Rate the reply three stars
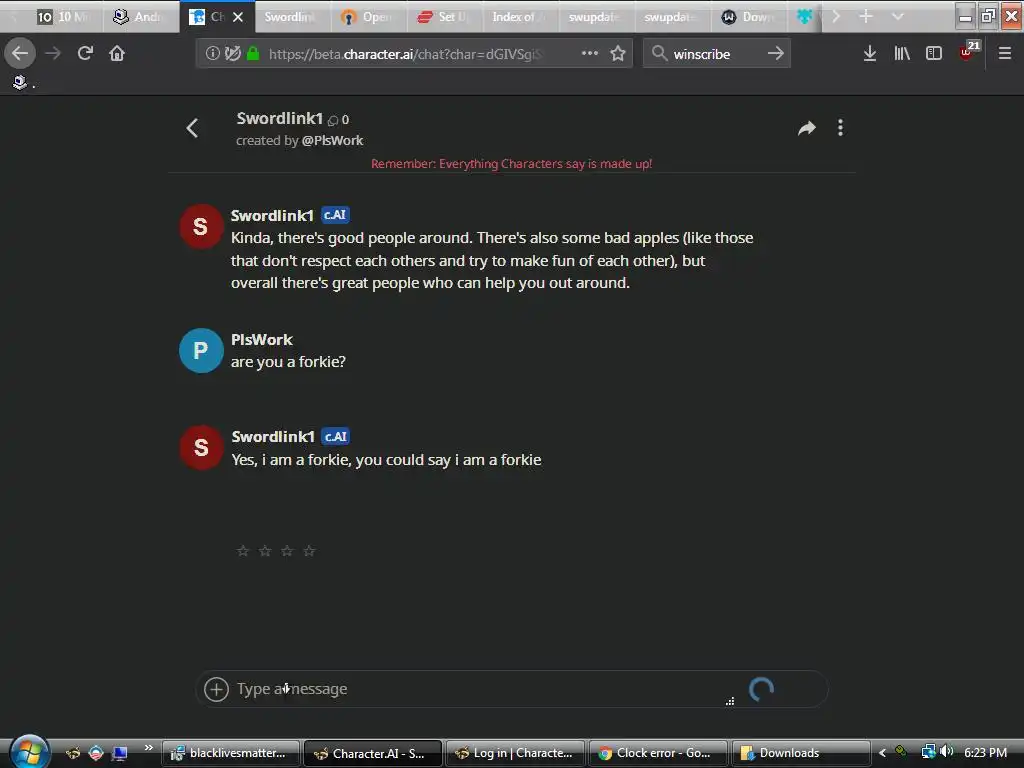This screenshot has width=1024, height=768. click(287, 551)
